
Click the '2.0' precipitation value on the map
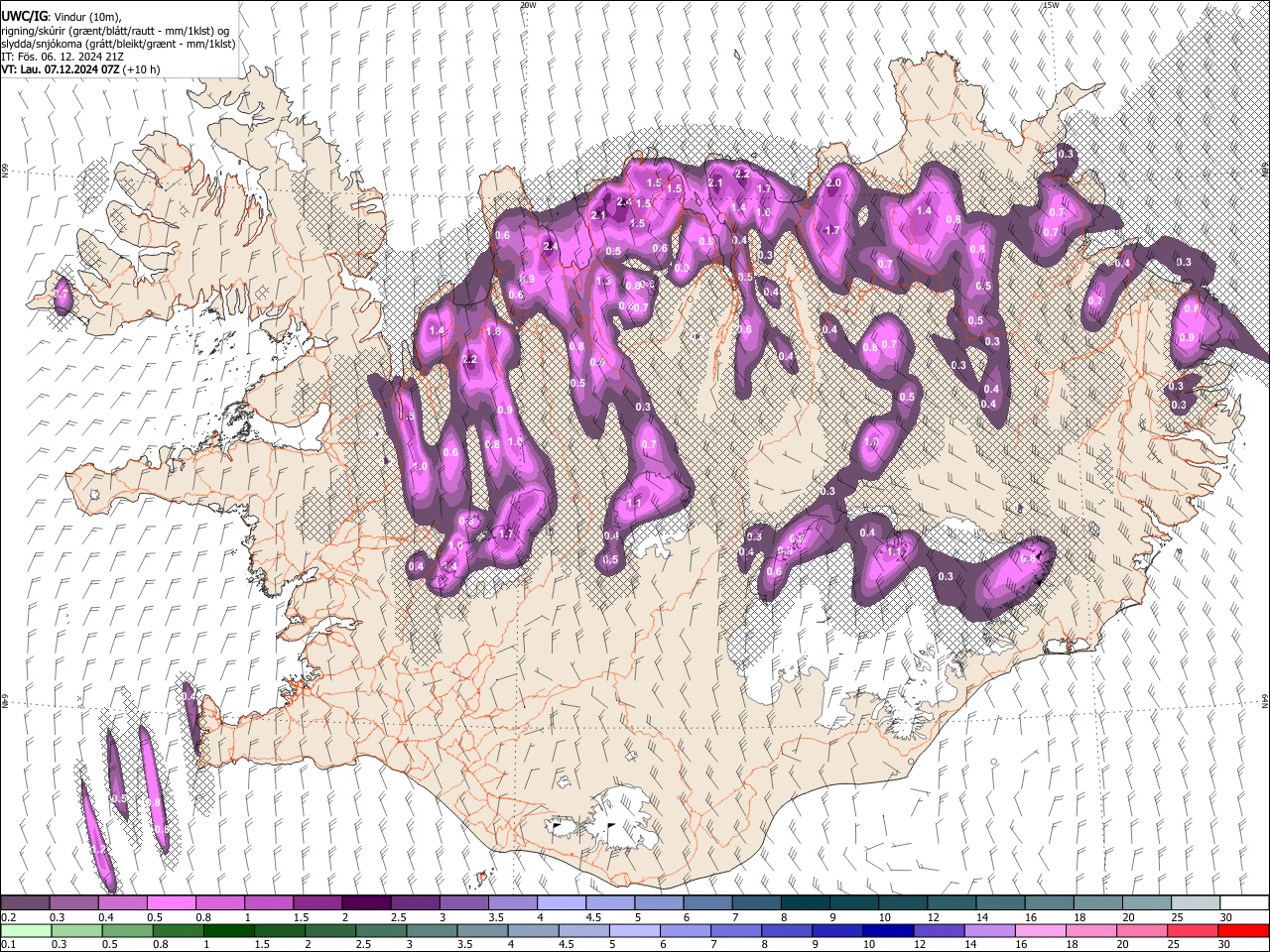[833, 183]
